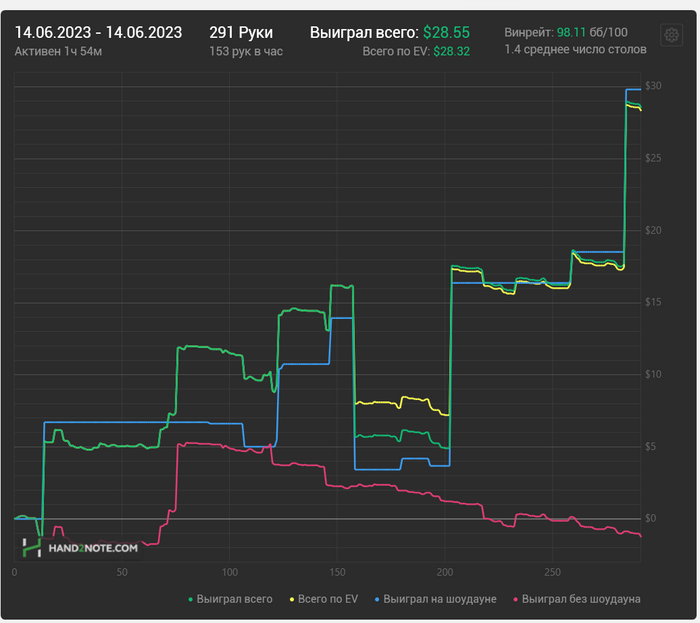The height and width of the screenshot is (623, 700).
Task: Click the 0 x-axis label
Action: pos(14,573)
